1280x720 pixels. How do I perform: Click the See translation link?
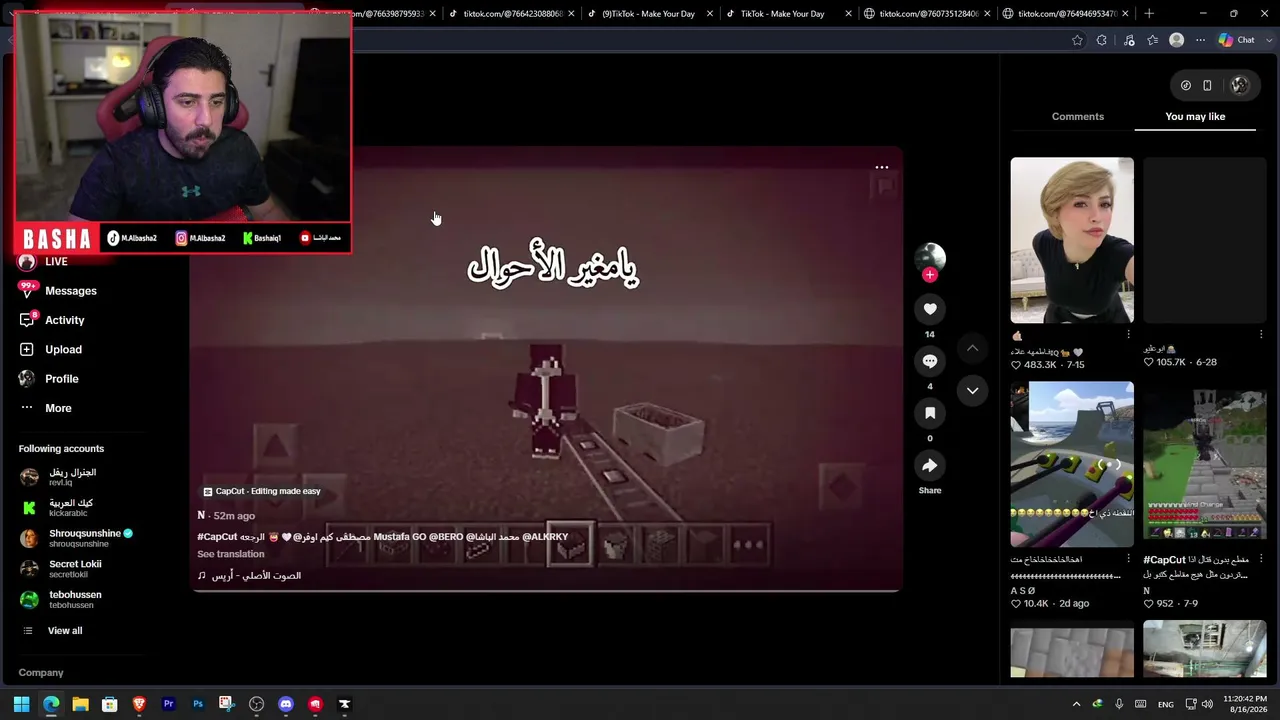coord(231,554)
